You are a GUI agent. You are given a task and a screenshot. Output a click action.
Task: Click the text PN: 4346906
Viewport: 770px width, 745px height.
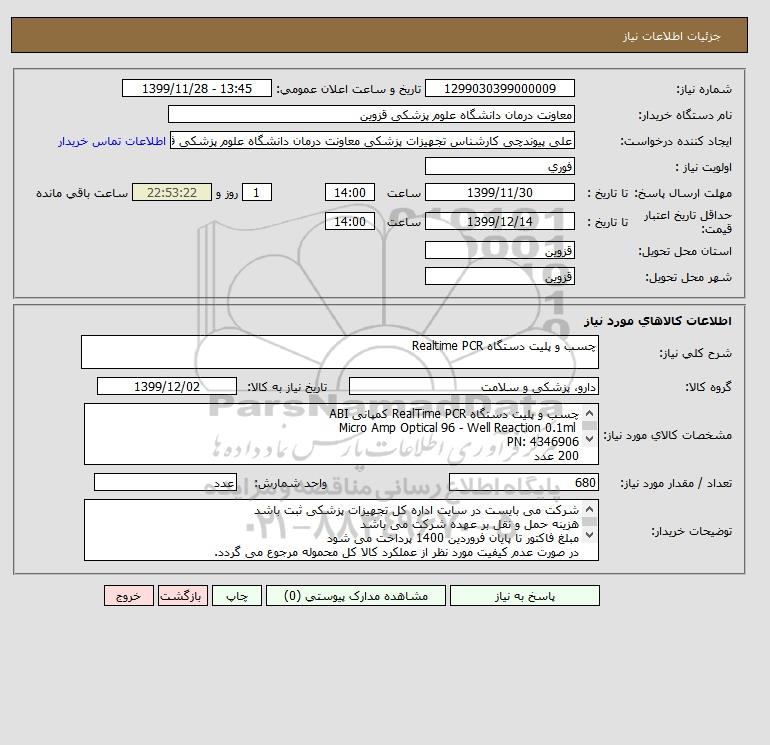point(543,442)
